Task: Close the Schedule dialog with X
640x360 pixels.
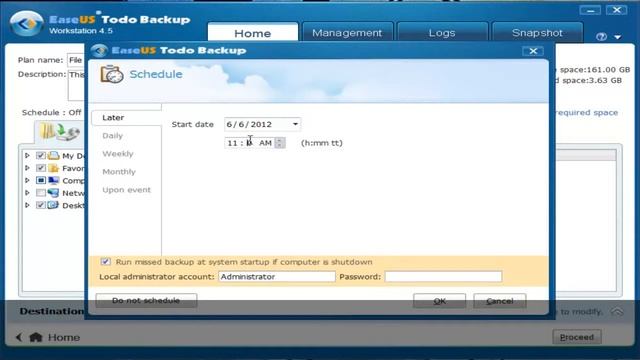Action: pyautogui.click(x=533, y=51)
